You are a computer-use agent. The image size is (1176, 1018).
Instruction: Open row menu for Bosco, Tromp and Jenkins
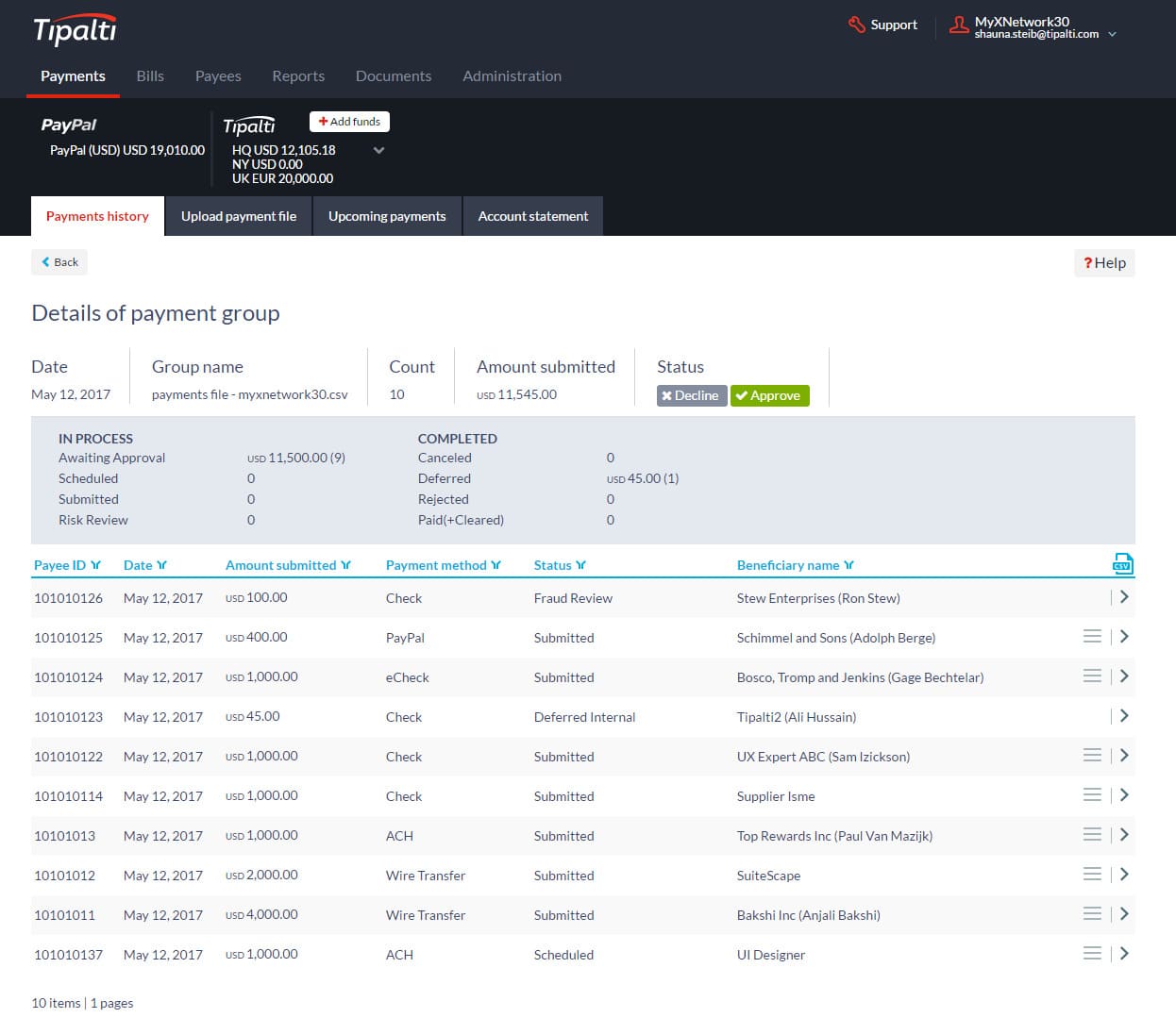pos(1092,676)
